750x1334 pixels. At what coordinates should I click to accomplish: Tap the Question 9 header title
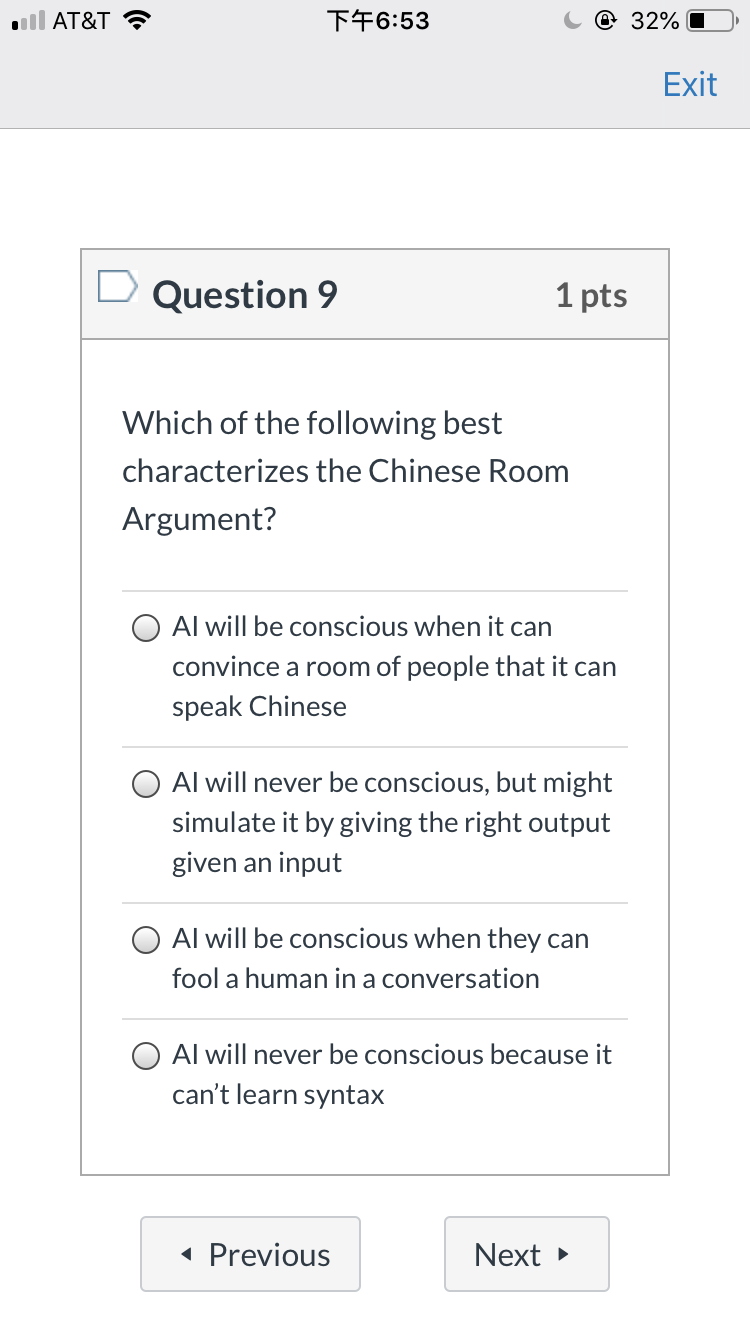(245, 295)
